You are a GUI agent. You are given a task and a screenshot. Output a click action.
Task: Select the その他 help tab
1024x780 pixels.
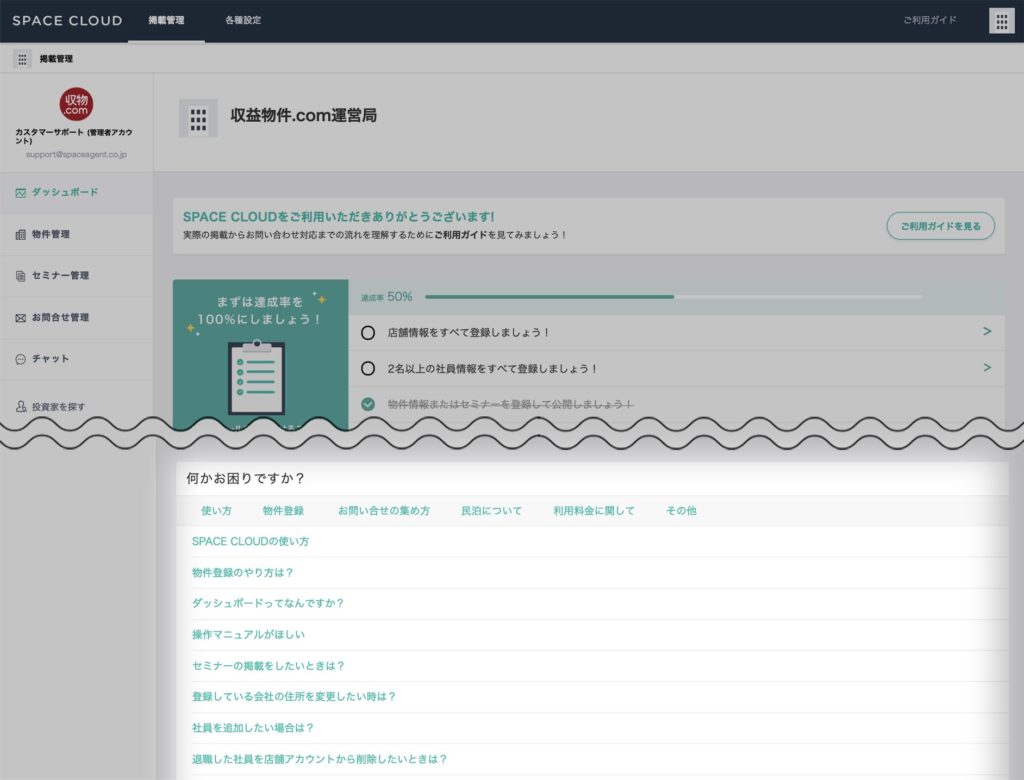(x=681, y=511)
